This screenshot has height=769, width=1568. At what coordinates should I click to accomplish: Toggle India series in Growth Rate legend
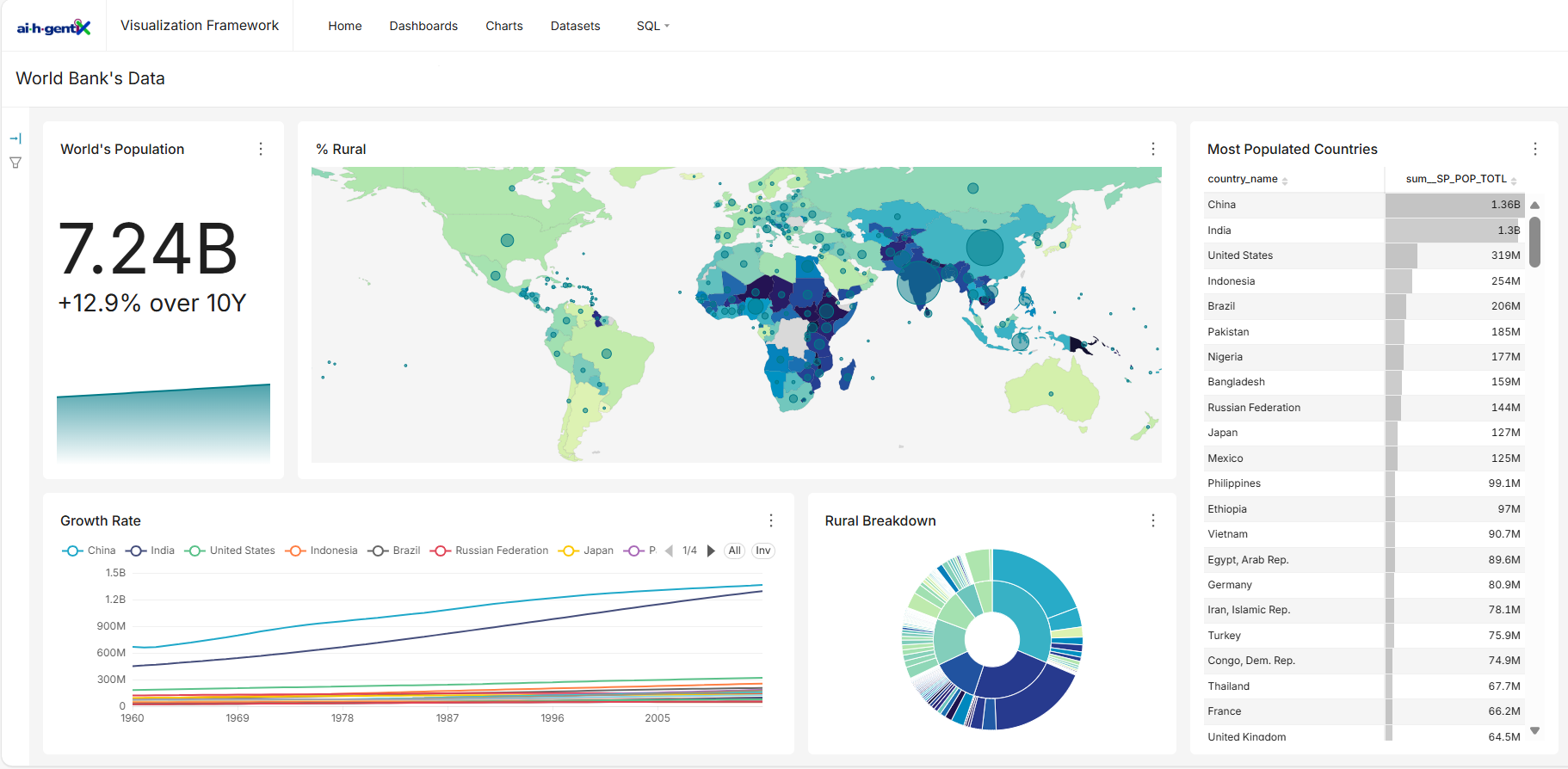150,551
